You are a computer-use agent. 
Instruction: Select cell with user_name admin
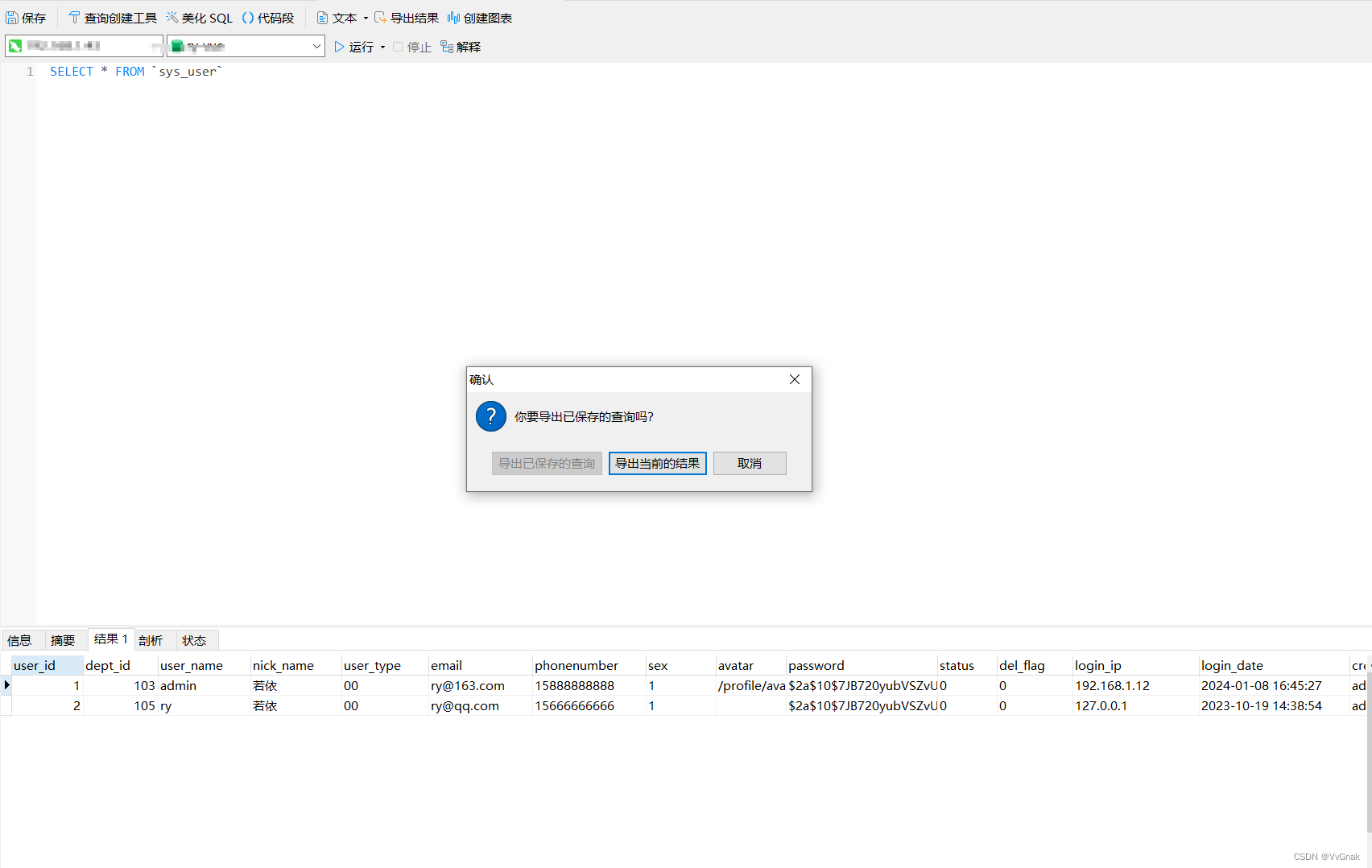[x=204, y=685]
